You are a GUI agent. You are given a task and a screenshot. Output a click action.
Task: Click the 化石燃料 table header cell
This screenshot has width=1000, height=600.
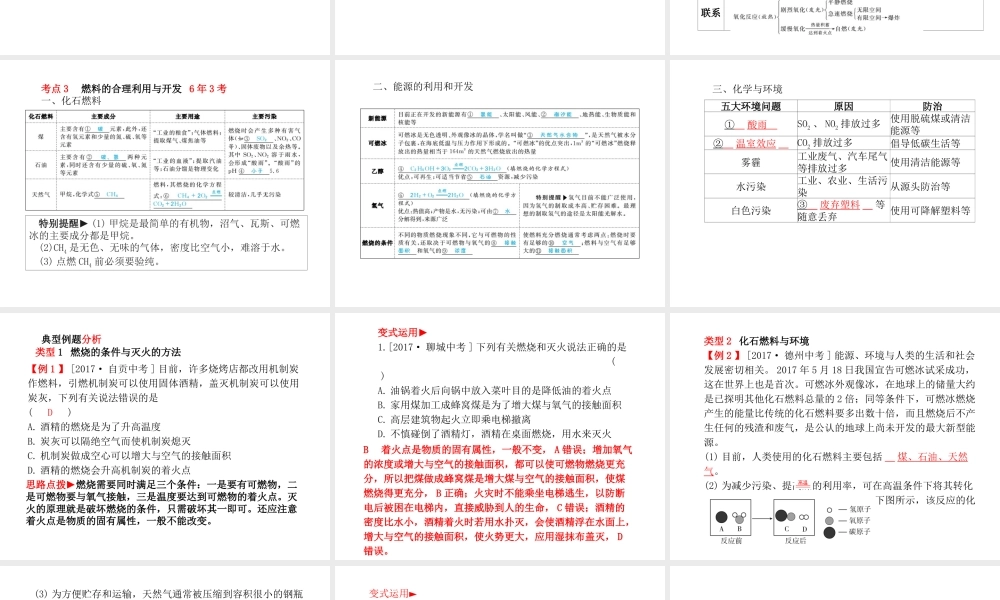[41, 116]
